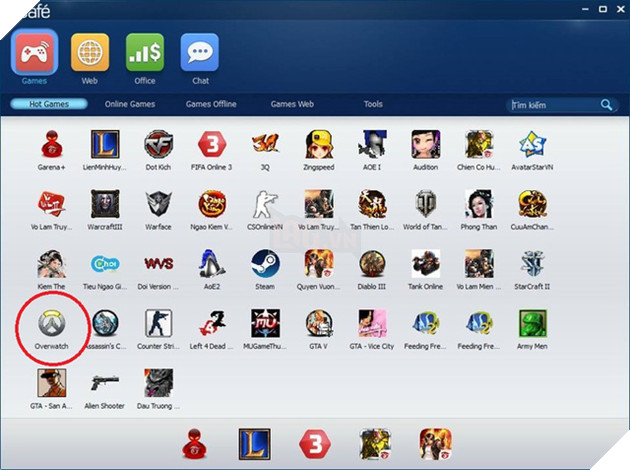
Task: Select the Diablo III icon
Action: pyautogui.click(x=372, y=265)
